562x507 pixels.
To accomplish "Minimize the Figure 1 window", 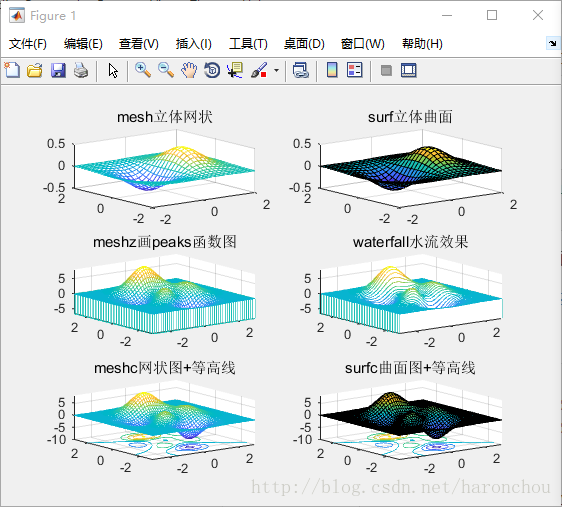I will (x=447, y=15).
